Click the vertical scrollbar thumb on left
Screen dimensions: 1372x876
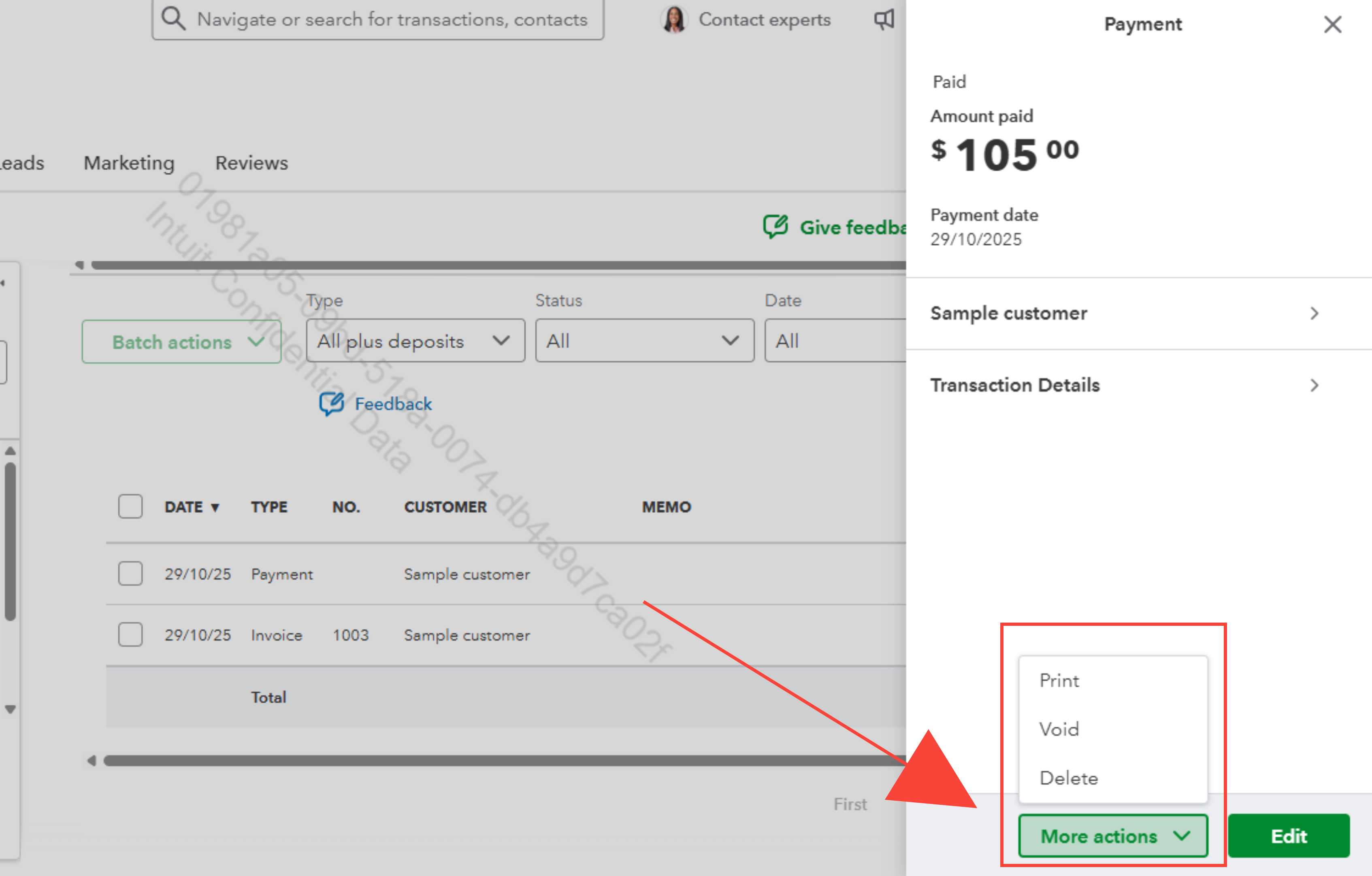tap(10, 541)
